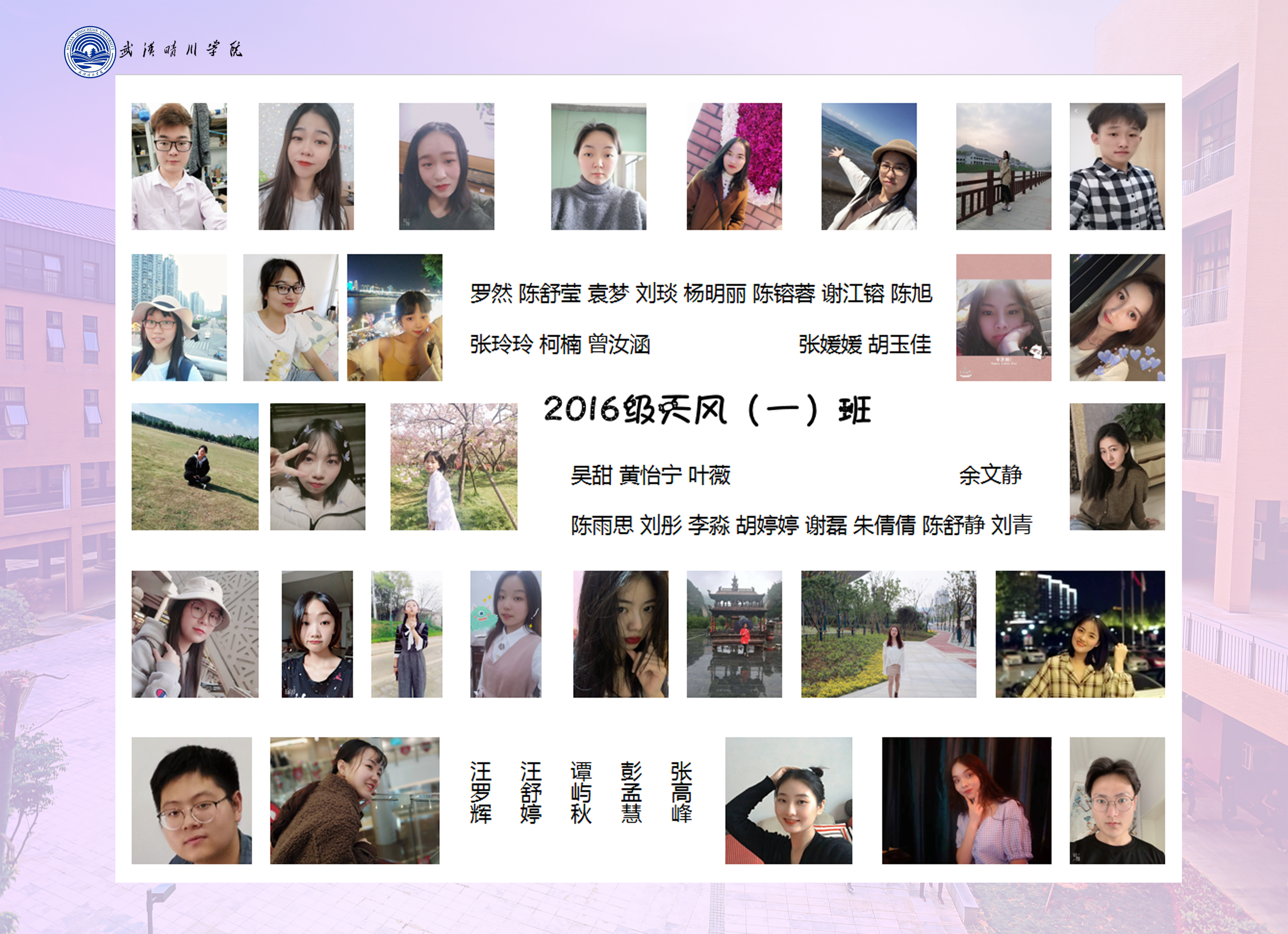Click the 2016级天风（一）班 class heading
1288x934 pixels.
[x=707, y=410]
